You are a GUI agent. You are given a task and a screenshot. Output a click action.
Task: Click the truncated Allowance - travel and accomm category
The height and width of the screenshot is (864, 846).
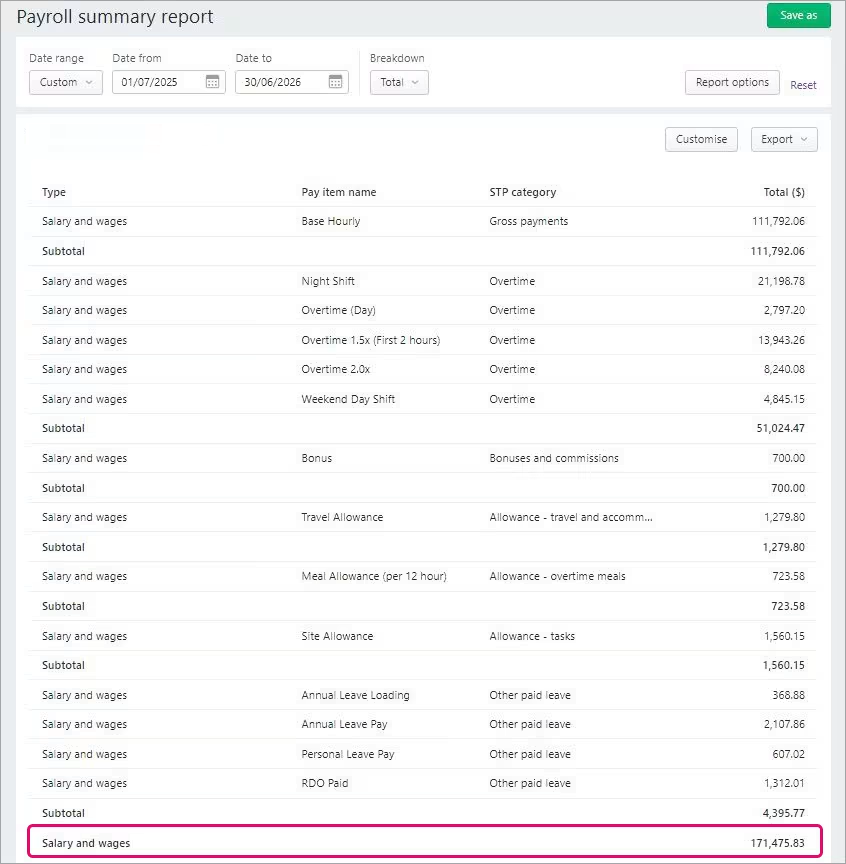pos(570,517)
